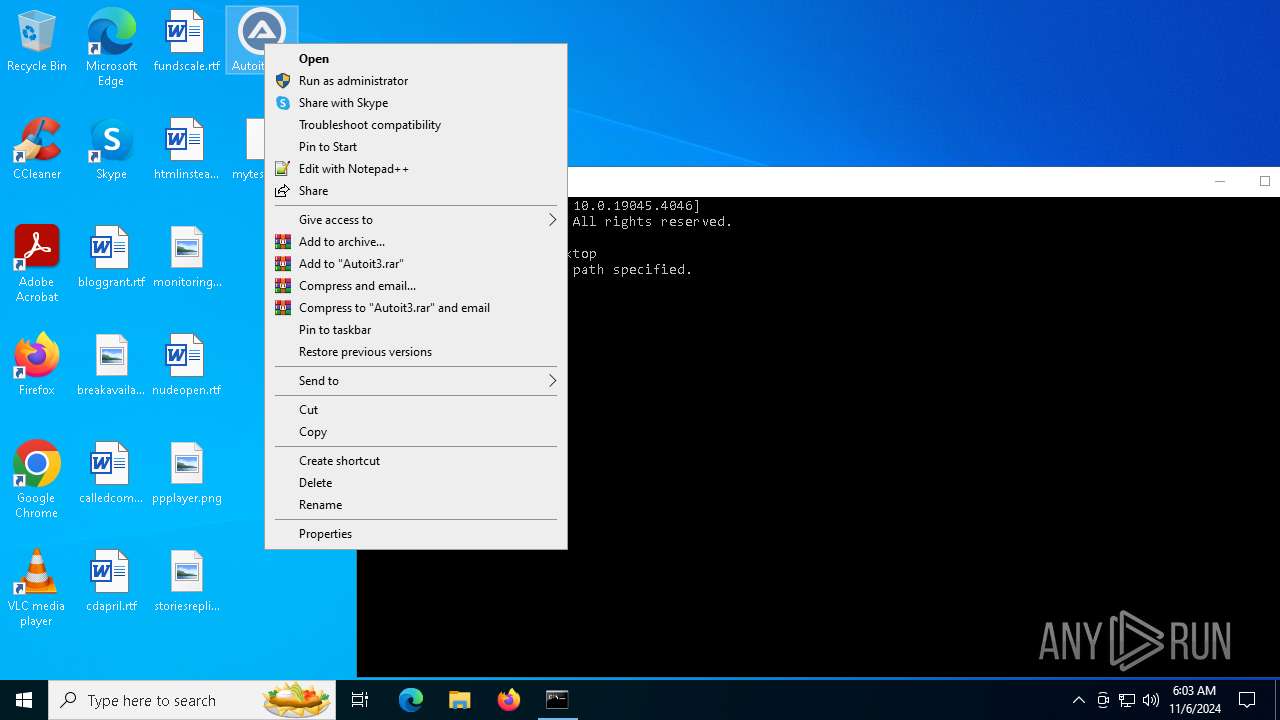Image resolution: width=1280 pixels, height=720 pixels.
Task: Open Properties from the context menu
Action: [x=416, y=534]
